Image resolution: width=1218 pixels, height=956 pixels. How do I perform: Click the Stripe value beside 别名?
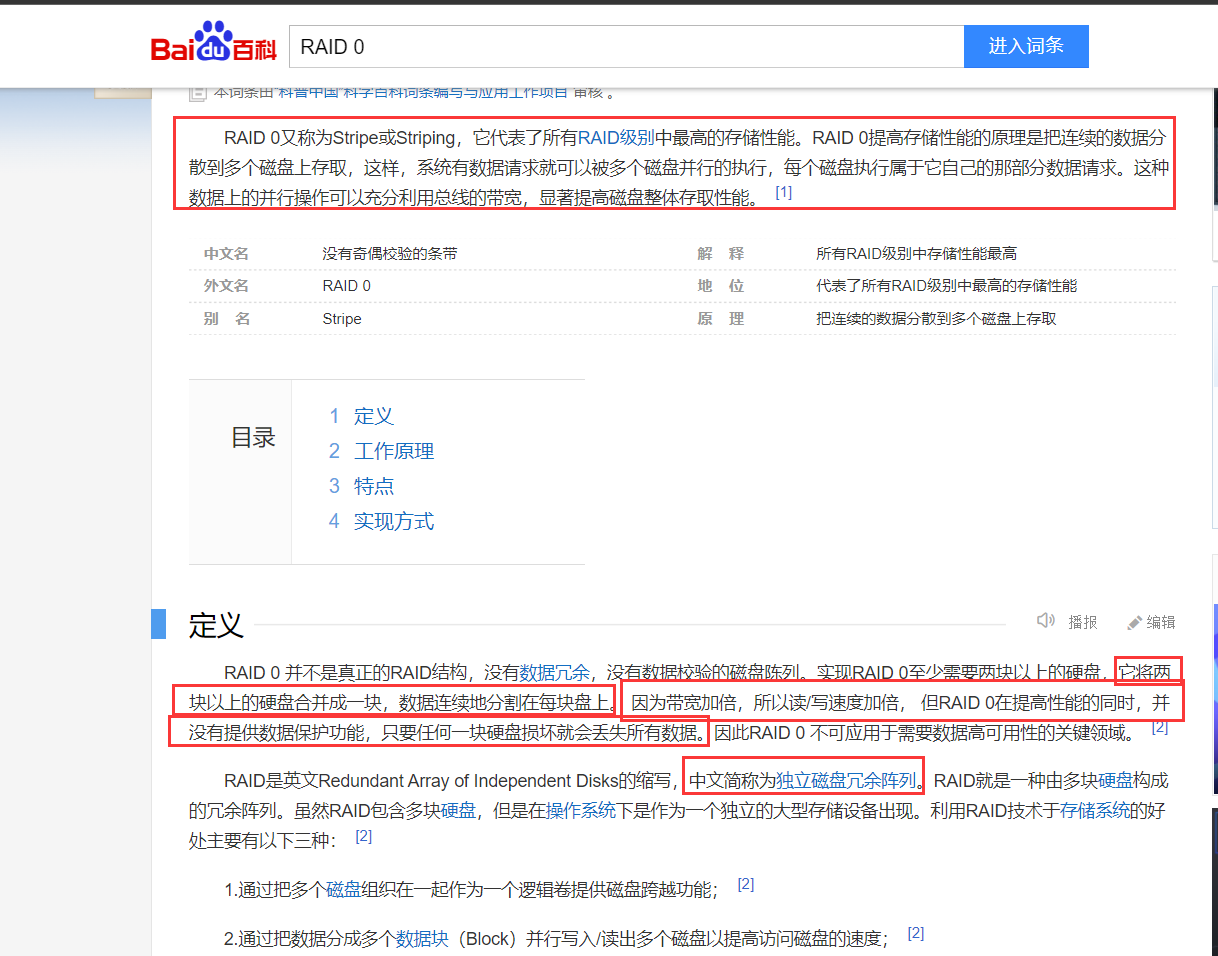tap(342, 319)
